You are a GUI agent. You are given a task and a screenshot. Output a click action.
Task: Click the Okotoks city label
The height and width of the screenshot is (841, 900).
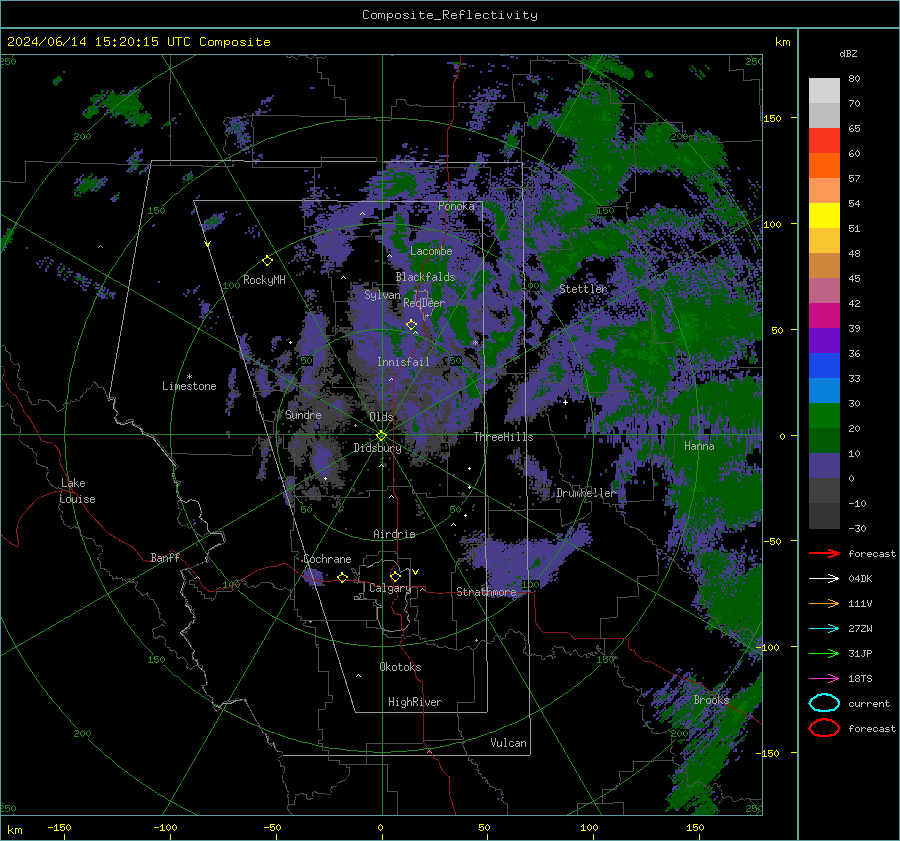click(x=400, y=667)
